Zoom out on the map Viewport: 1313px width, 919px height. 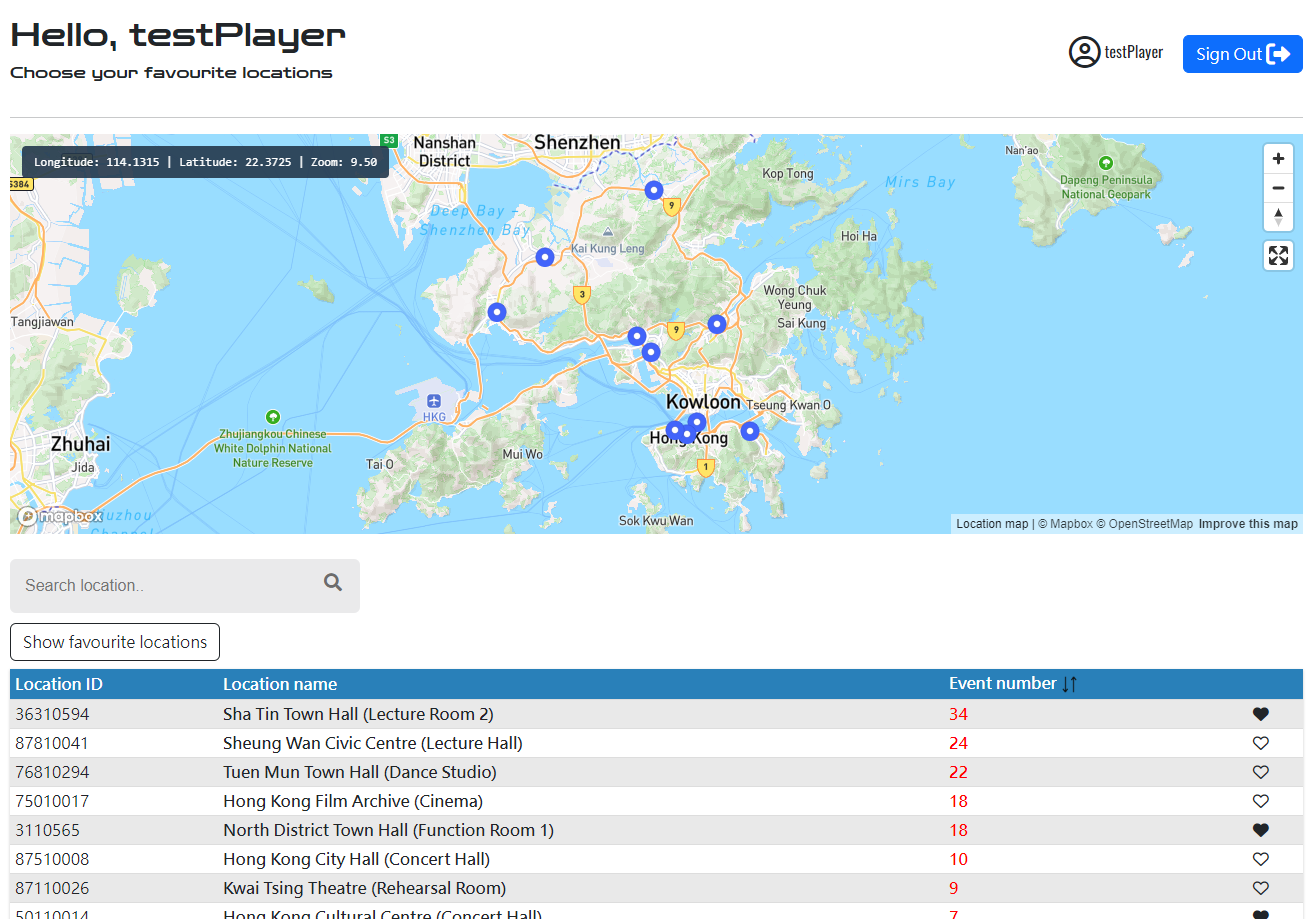[1278, 188]
